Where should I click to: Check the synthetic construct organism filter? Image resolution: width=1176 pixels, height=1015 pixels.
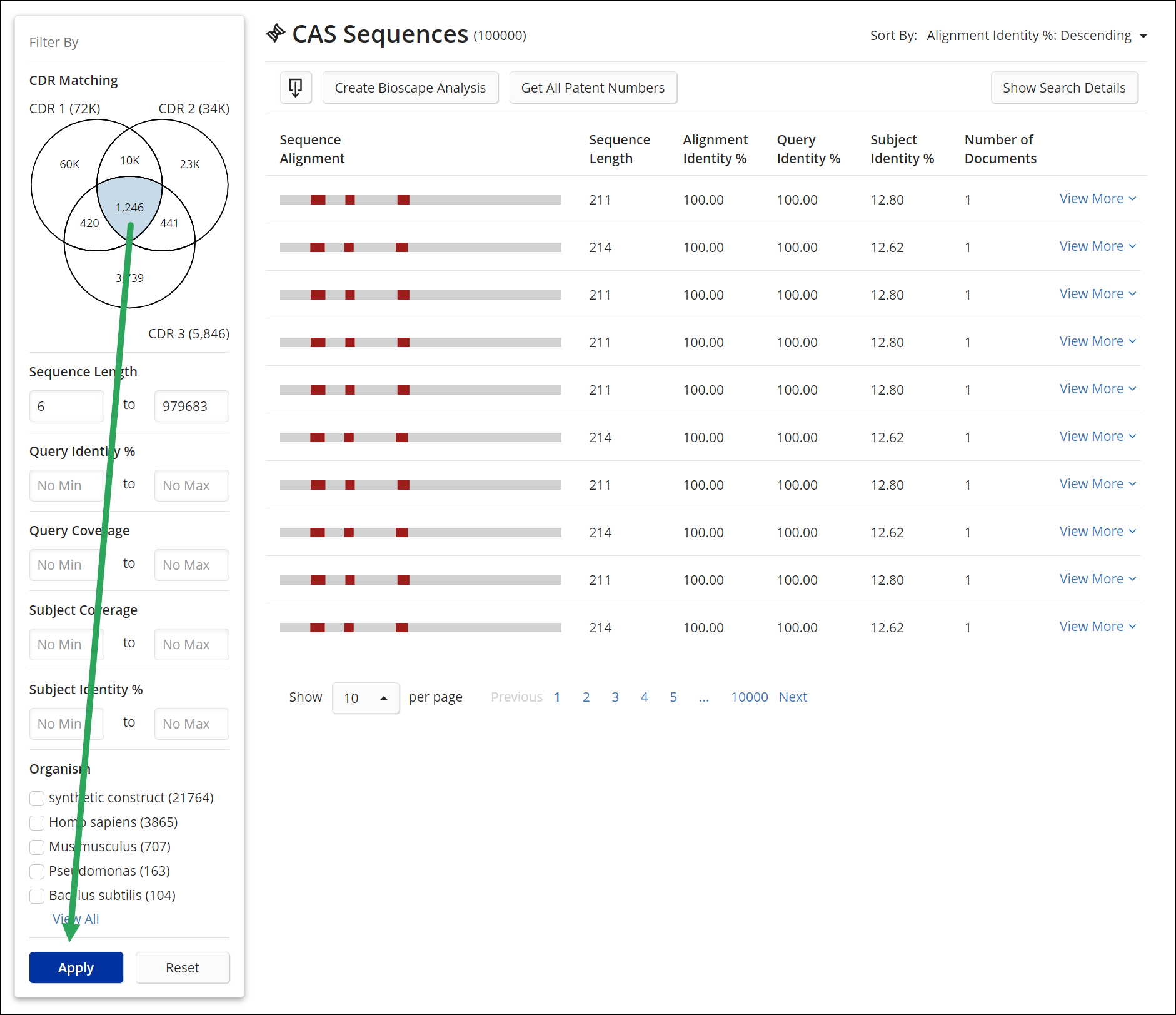37,799
